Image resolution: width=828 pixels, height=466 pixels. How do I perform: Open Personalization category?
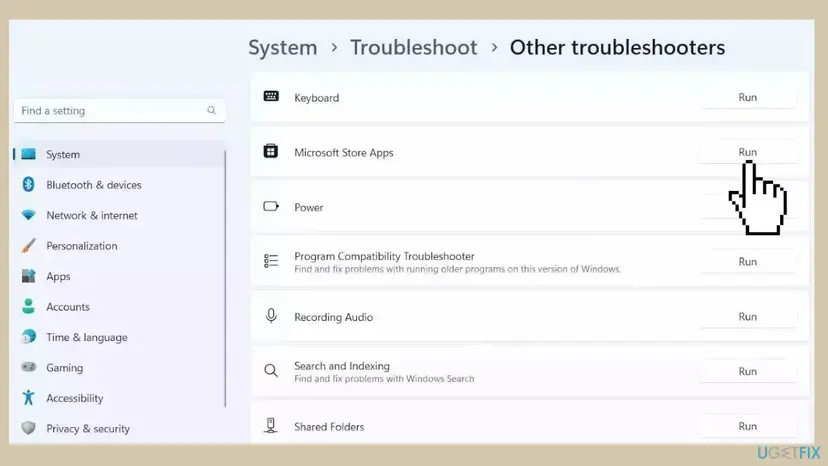tap(119, 246)
